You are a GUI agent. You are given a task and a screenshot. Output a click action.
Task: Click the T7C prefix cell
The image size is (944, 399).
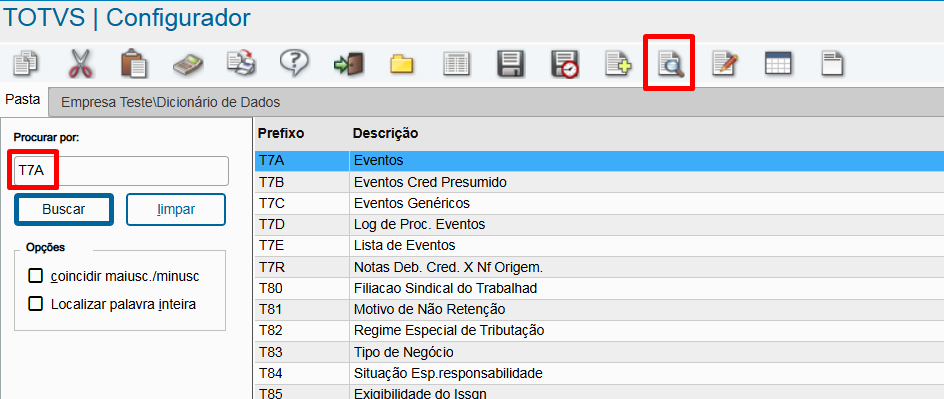click(x=302, y=203)
